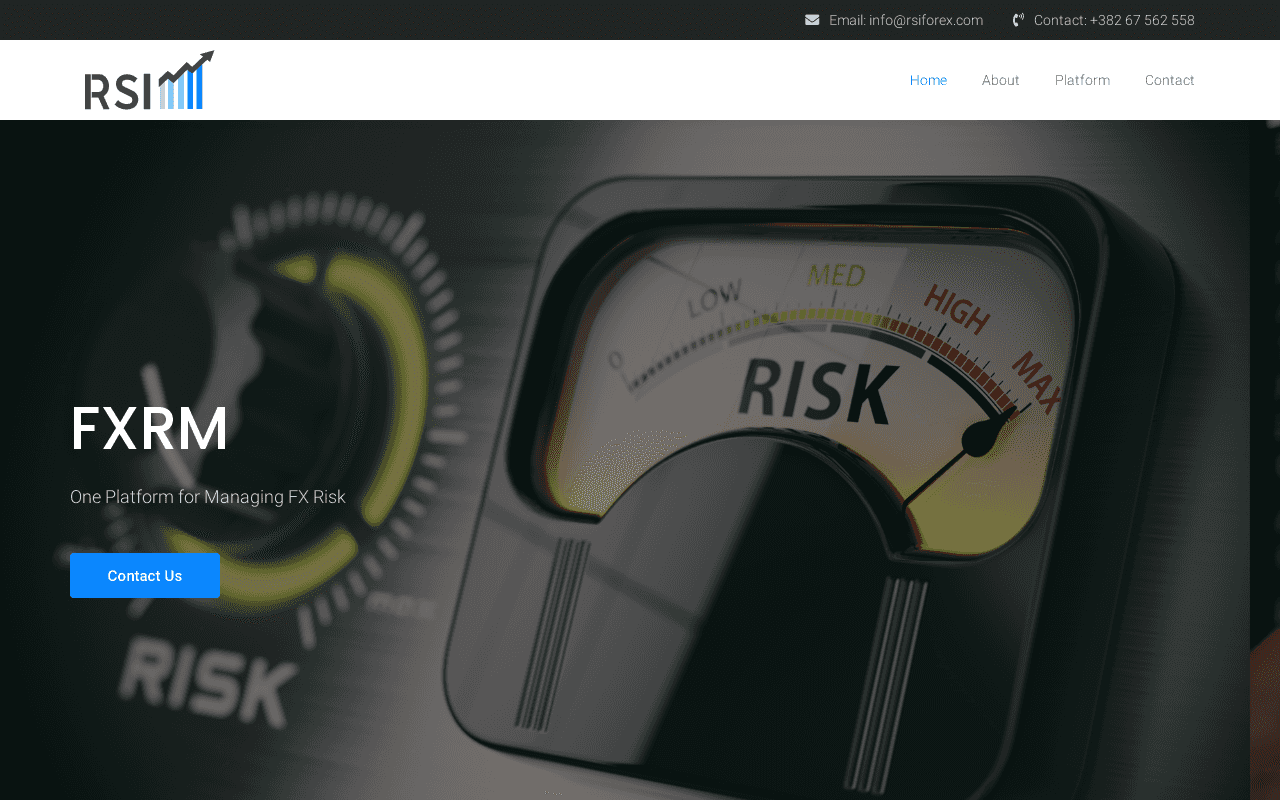
Task: Click the One Platform for Managing FX Risk tagline
Action: point(208,497)
